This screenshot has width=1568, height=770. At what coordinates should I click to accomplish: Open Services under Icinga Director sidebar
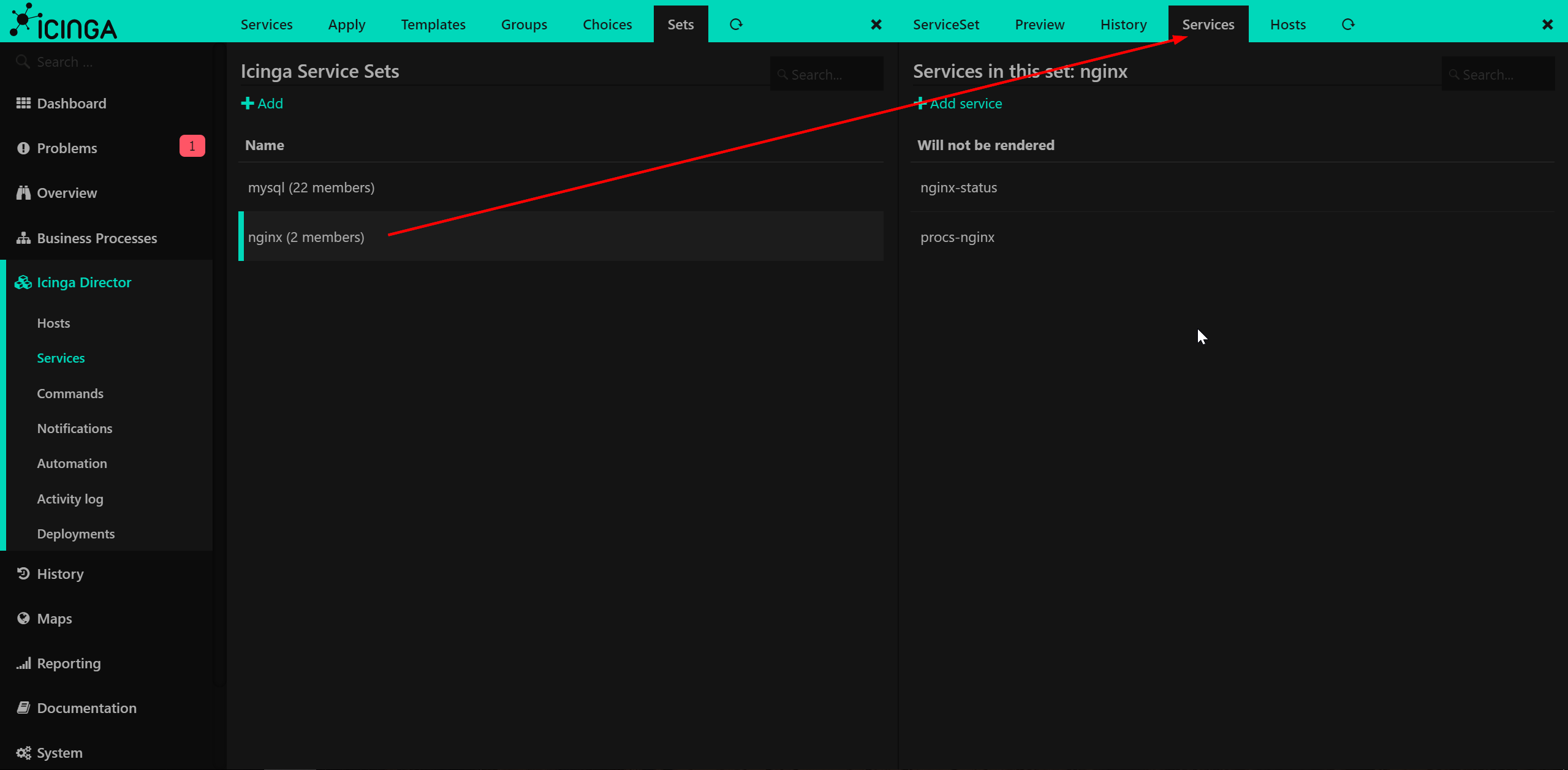click(60, 358)
